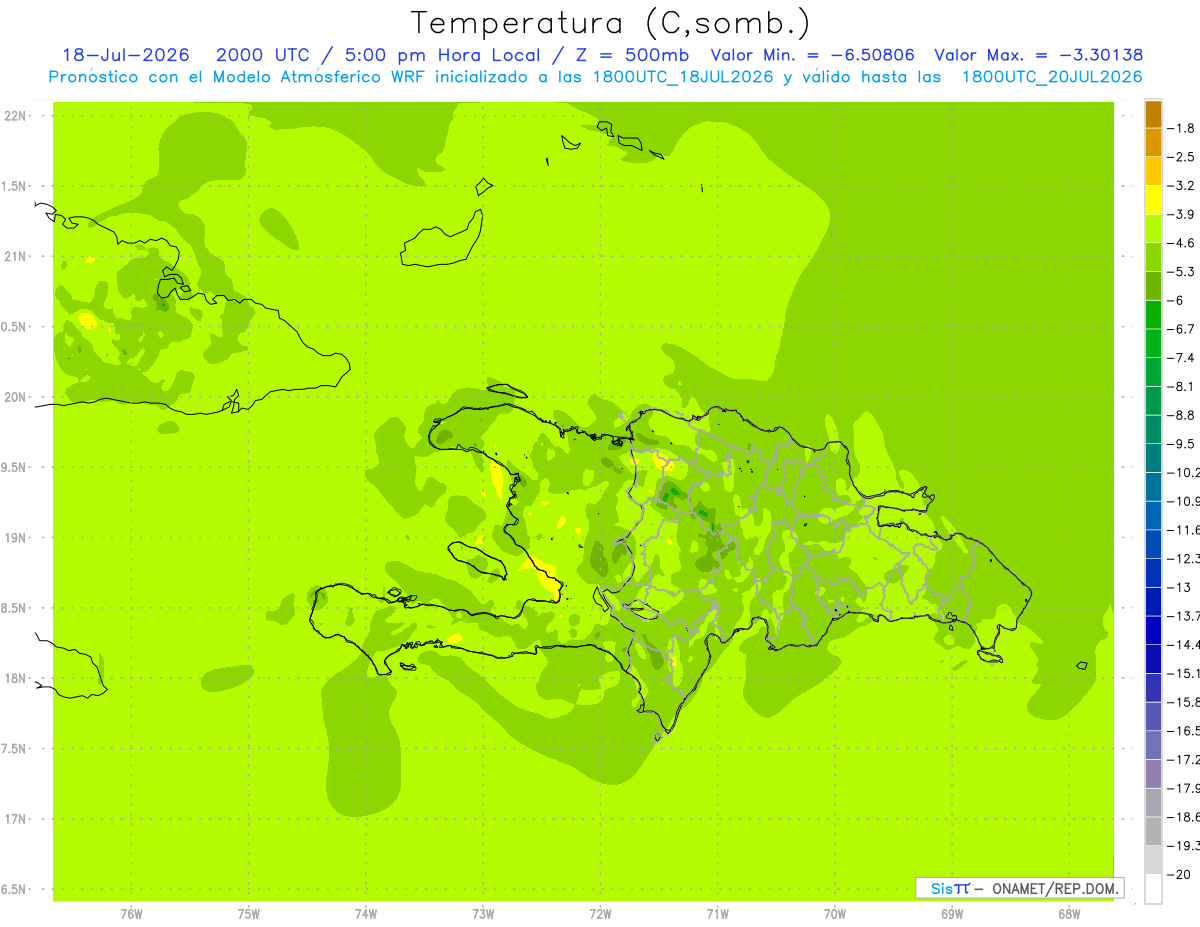This screenshot has height=927, width=1200.
Task: Click the yellow swatch between -3.2 and -3.9
Action: (x=1153, y=200)
